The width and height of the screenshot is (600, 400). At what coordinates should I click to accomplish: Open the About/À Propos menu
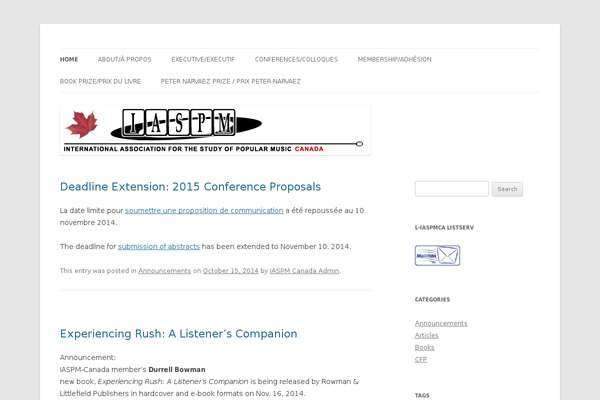(124, 59)
